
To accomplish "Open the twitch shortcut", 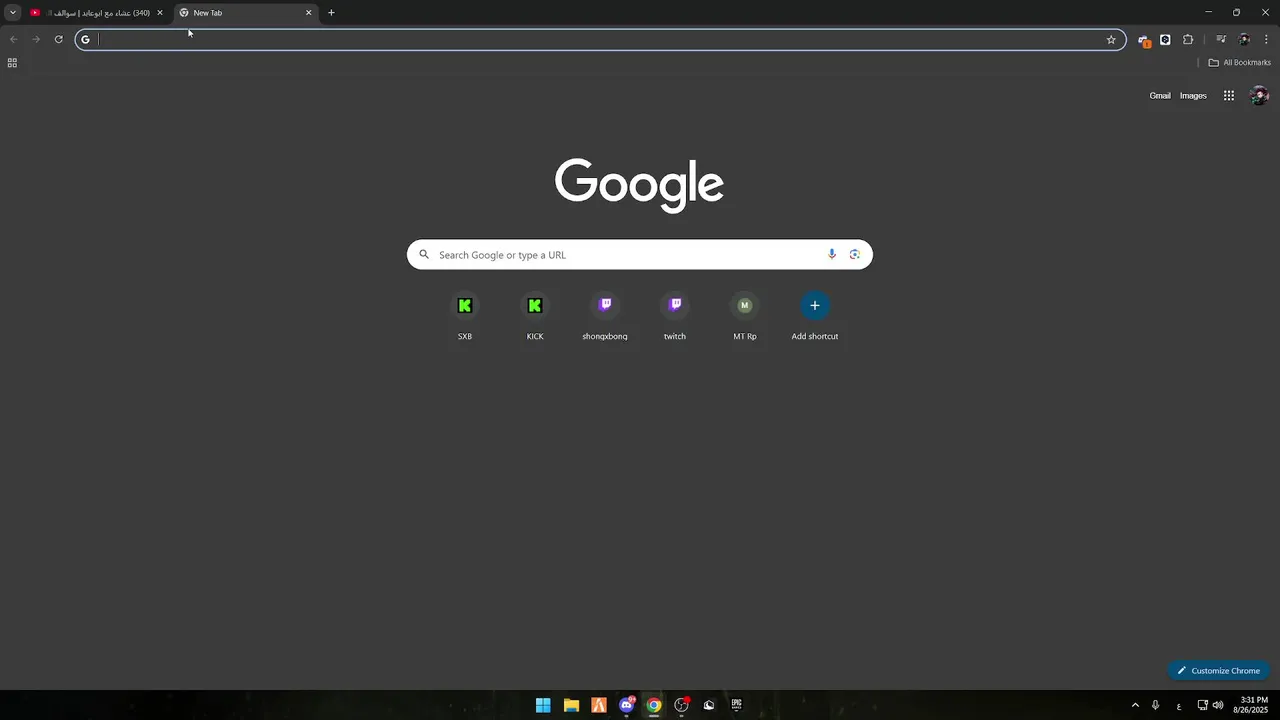I will (x=675, y=317).
